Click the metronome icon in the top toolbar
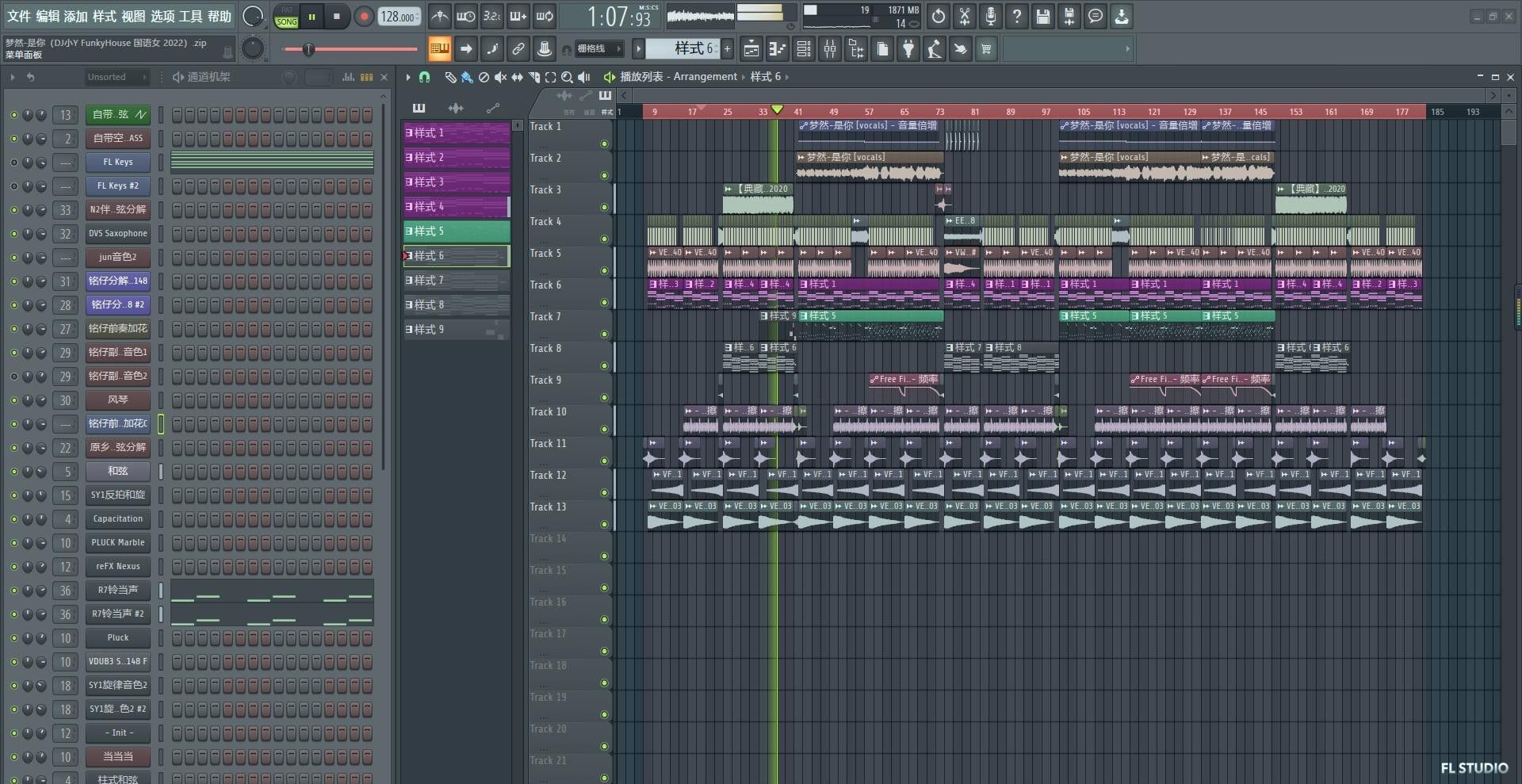The height and width of the screenshot is (784, 1522). tap(439, 16)
